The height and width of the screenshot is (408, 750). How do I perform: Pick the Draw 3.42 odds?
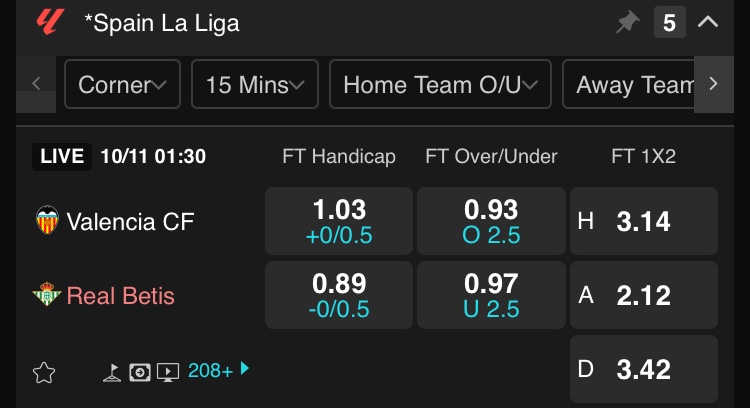644,369
